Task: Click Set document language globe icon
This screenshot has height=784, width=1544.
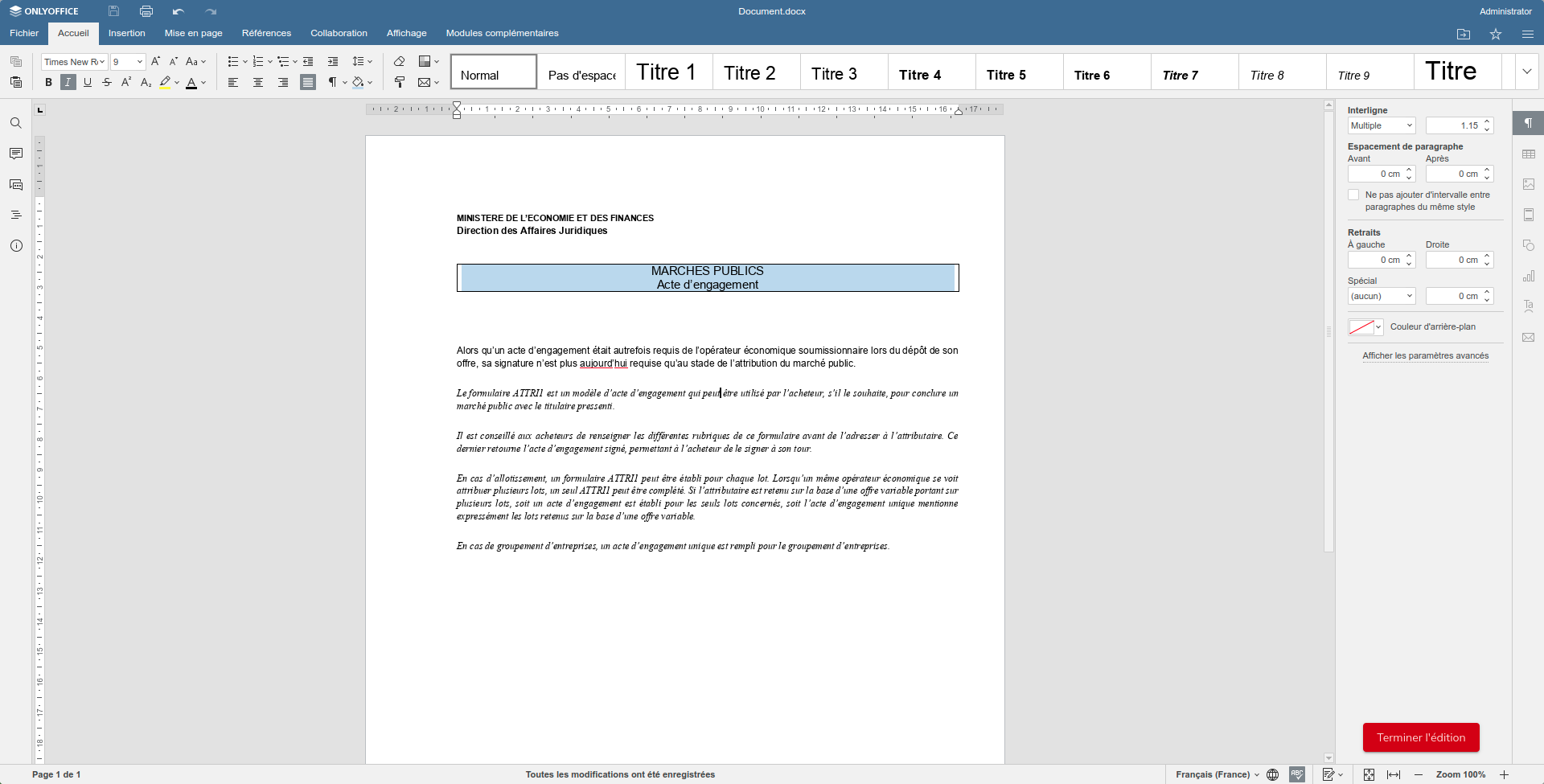Action: click(x=1272, y=774)
